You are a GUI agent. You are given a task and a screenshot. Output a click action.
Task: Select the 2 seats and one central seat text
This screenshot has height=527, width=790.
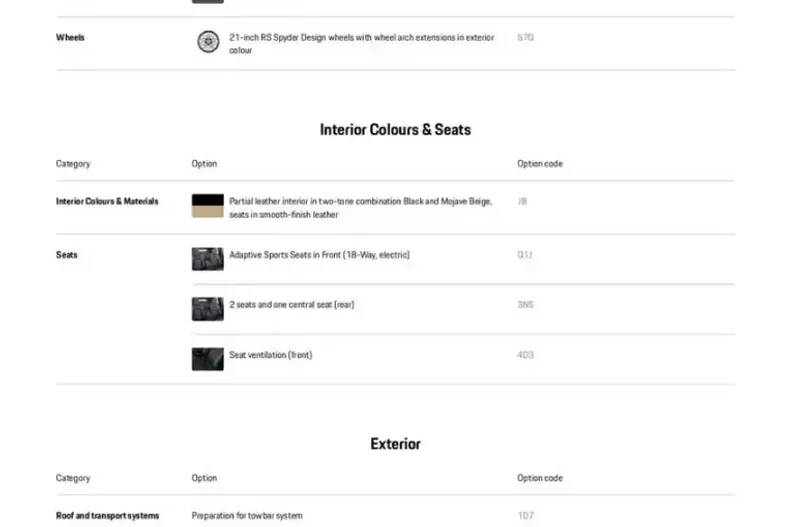(x=291, y=304)
